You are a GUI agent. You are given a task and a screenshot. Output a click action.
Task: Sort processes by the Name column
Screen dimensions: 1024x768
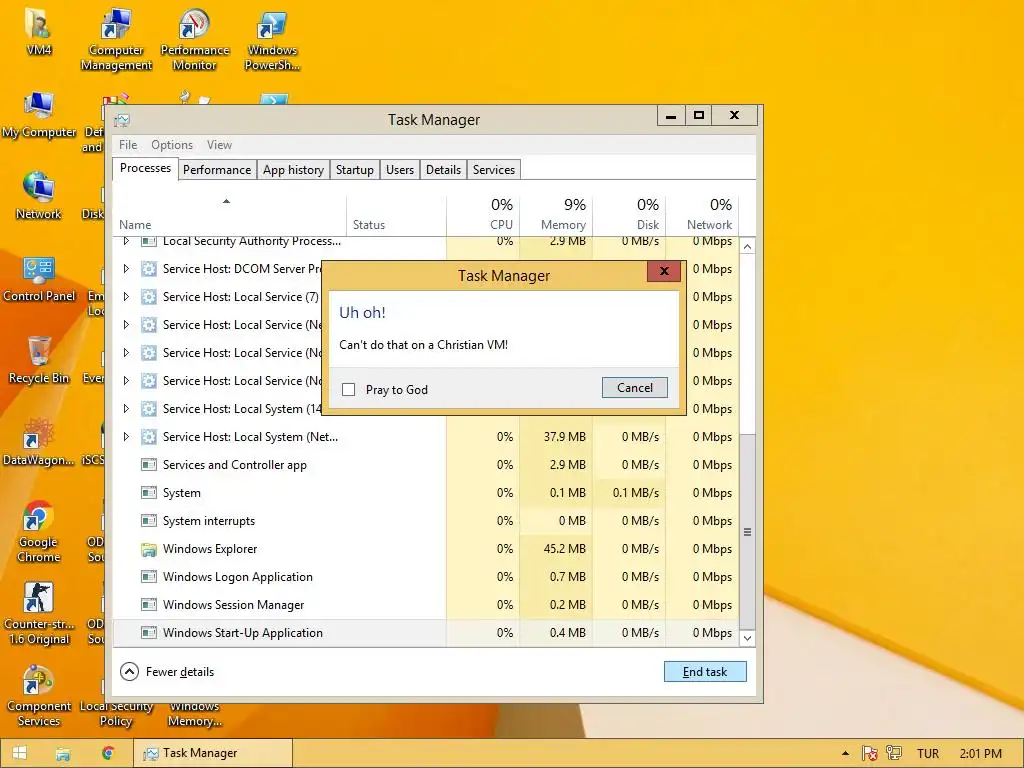point(229,216)
